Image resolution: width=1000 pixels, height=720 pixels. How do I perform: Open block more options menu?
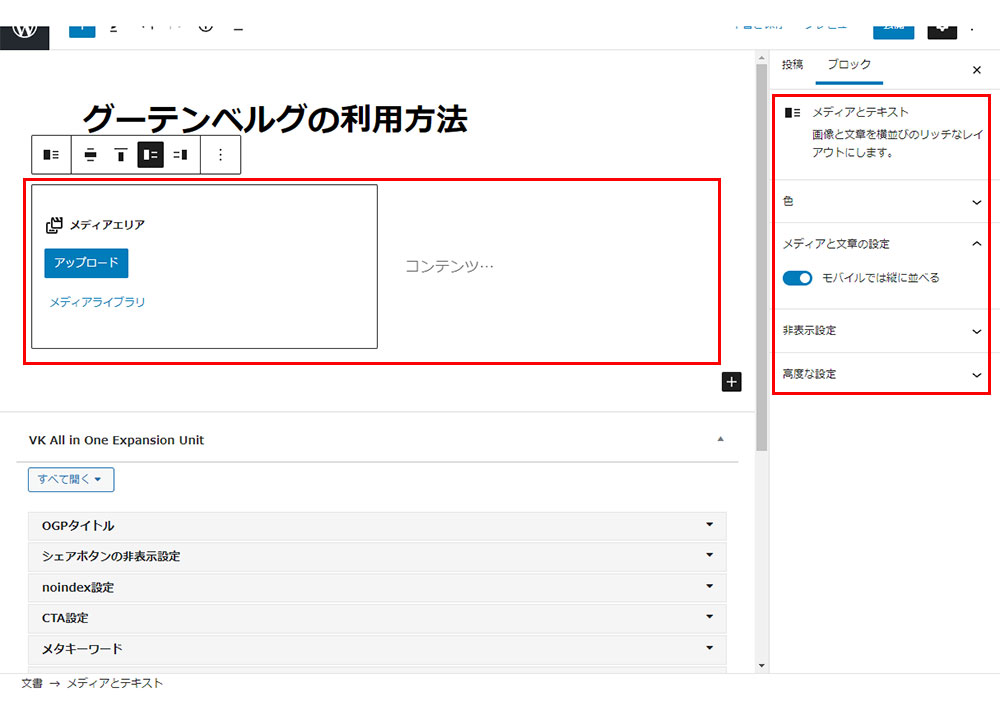(x=221, y=155)
